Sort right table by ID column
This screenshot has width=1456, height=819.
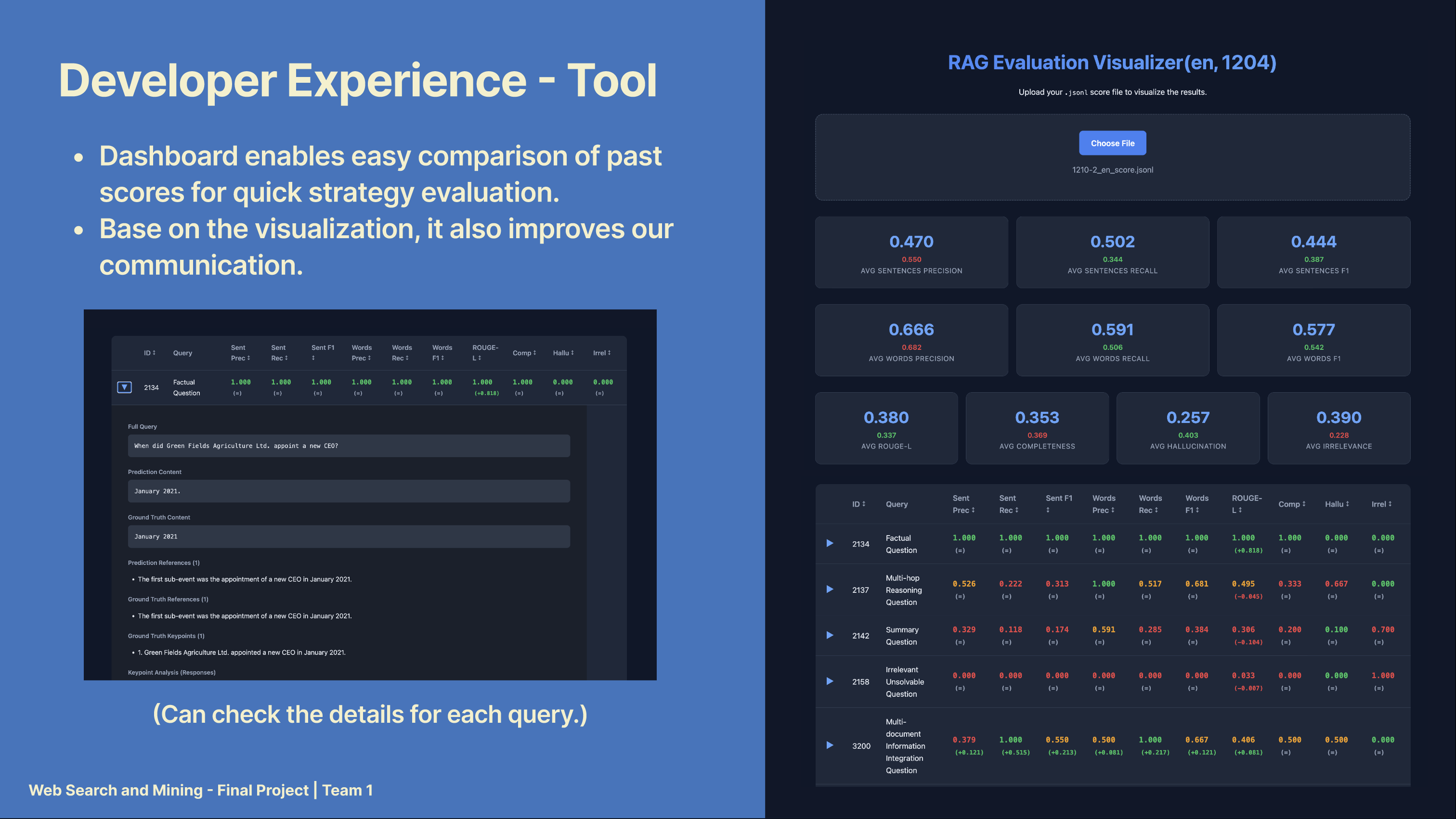[x=858, y=504]
